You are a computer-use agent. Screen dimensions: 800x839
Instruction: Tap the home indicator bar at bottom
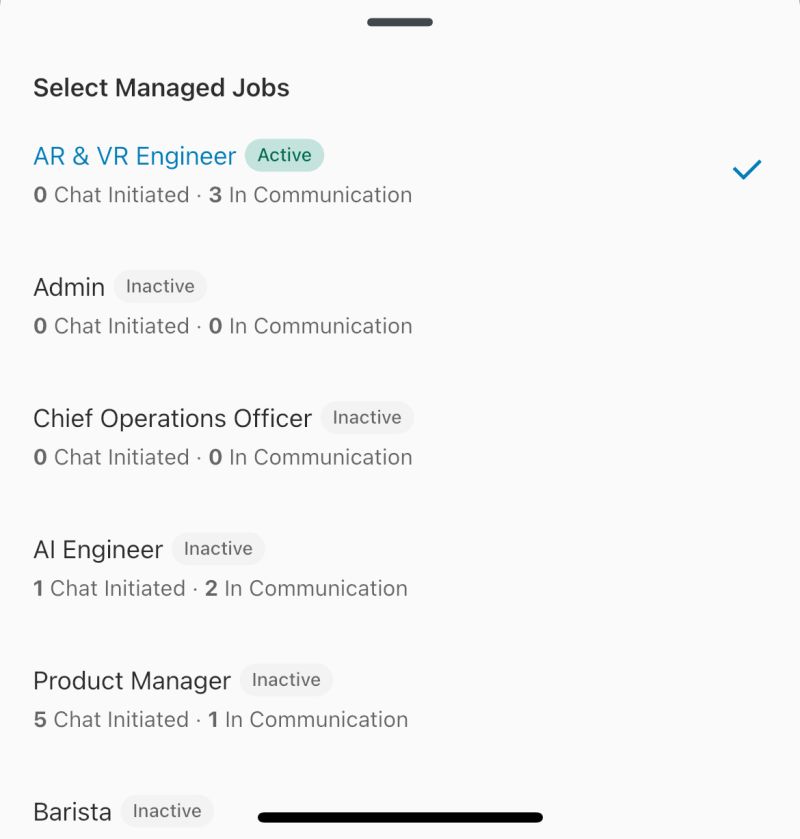[400, 817]
